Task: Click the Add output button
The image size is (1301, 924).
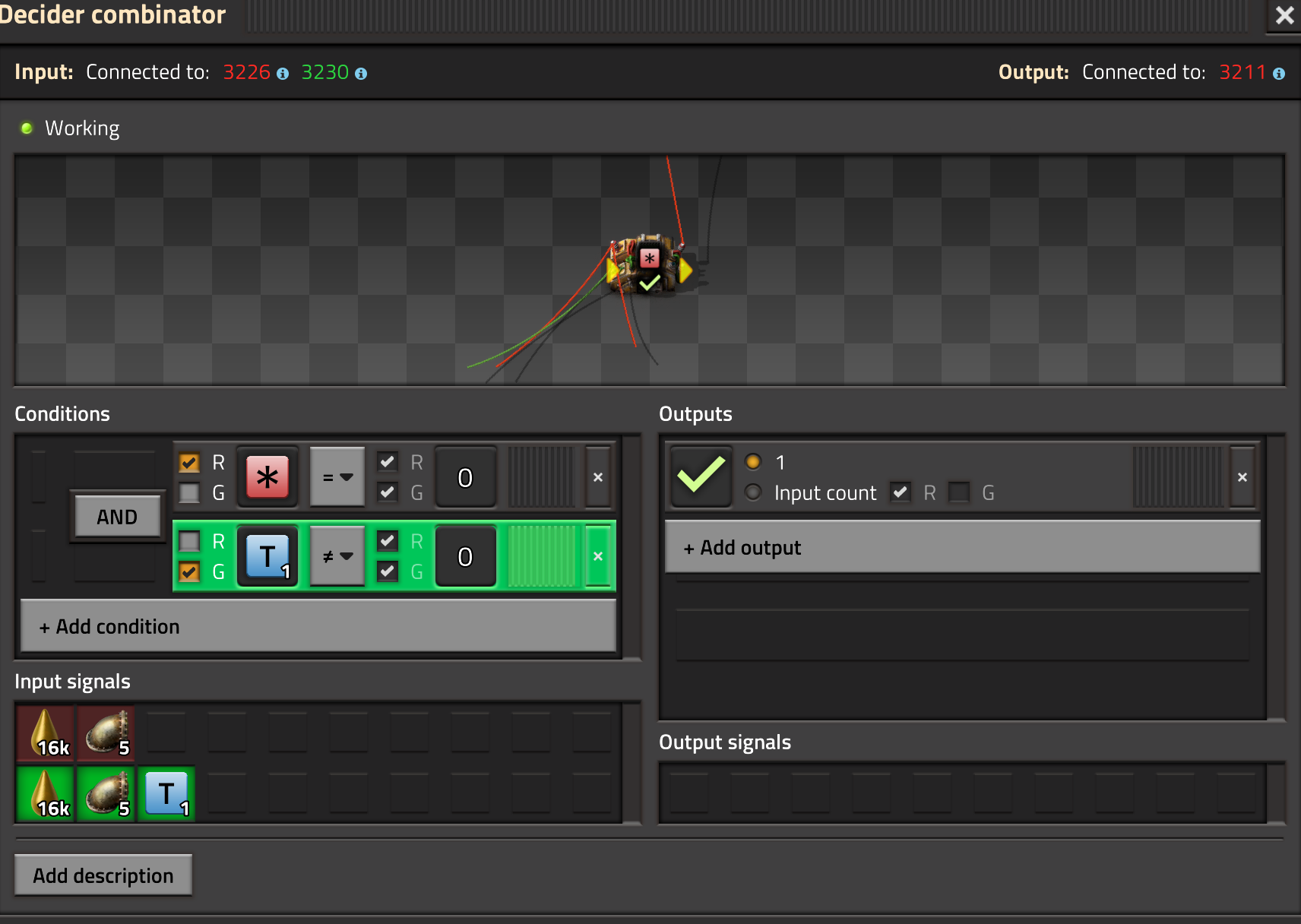Action: click(962, 547)
